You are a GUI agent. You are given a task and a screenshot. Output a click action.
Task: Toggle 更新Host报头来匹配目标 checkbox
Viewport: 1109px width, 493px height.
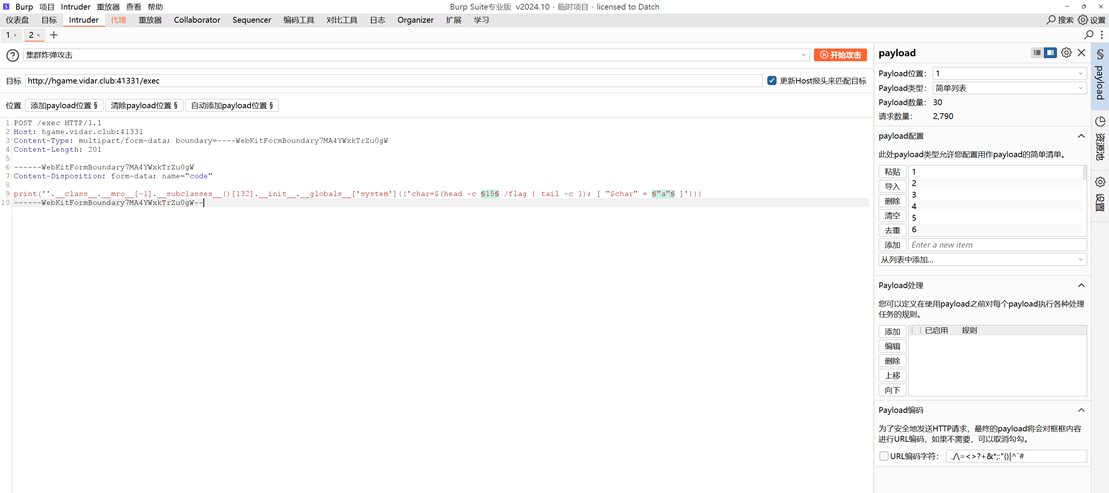[x=772, y=81]
